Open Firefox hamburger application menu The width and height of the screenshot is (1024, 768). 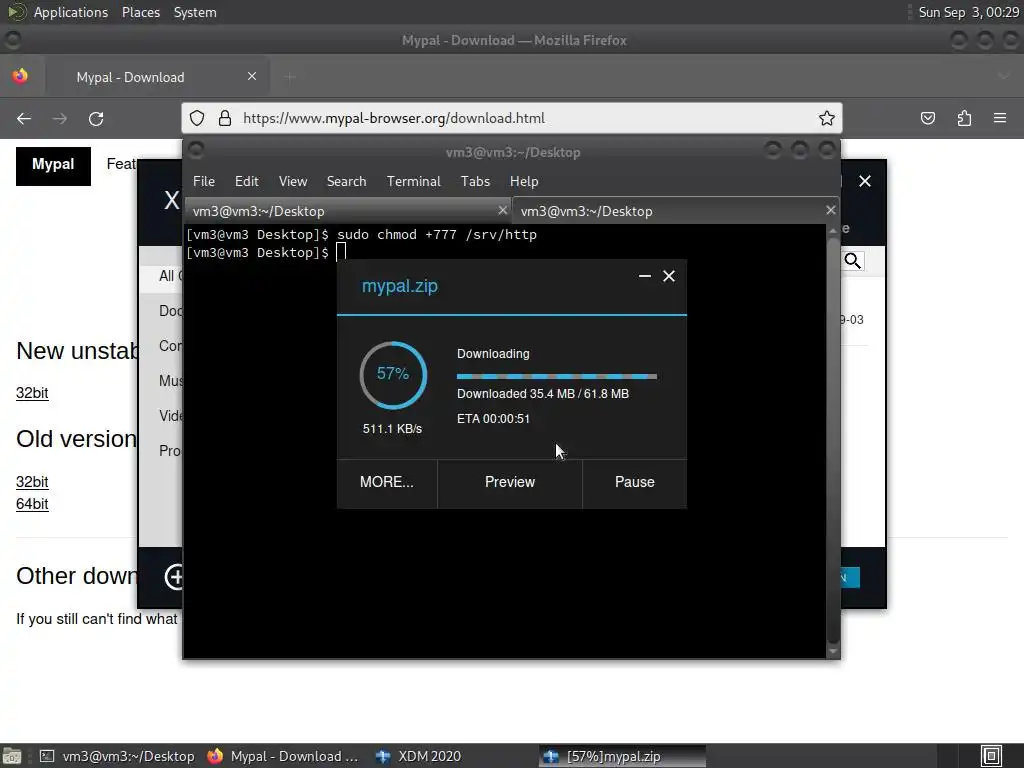pos(1000,118)
